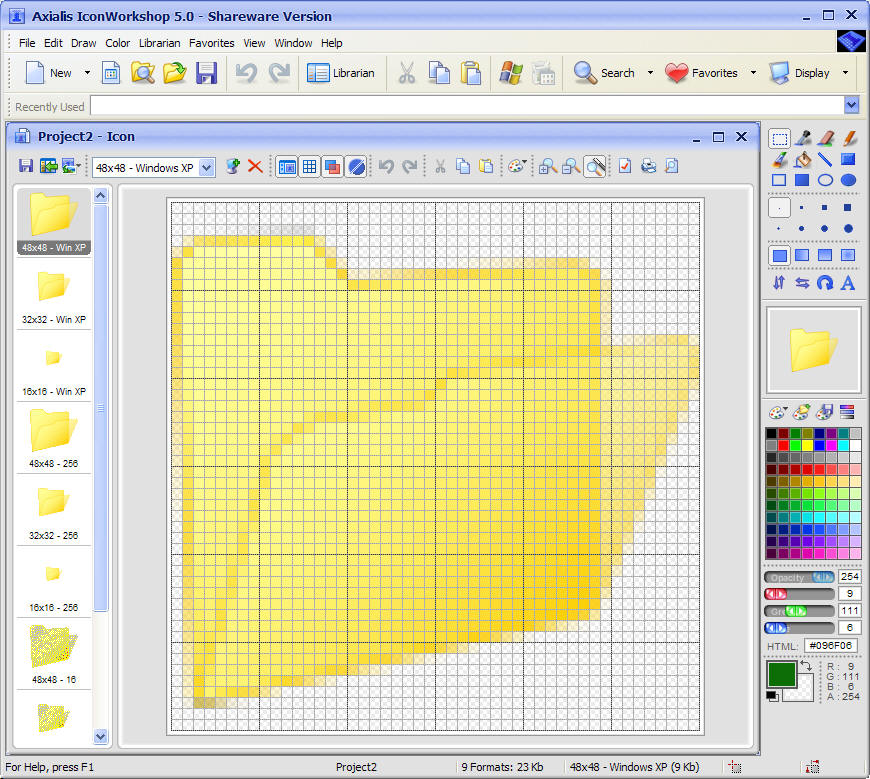Select the Paint Bucket fill tool
The width and height of the screenshot is (870, 779).
[805, 159]
